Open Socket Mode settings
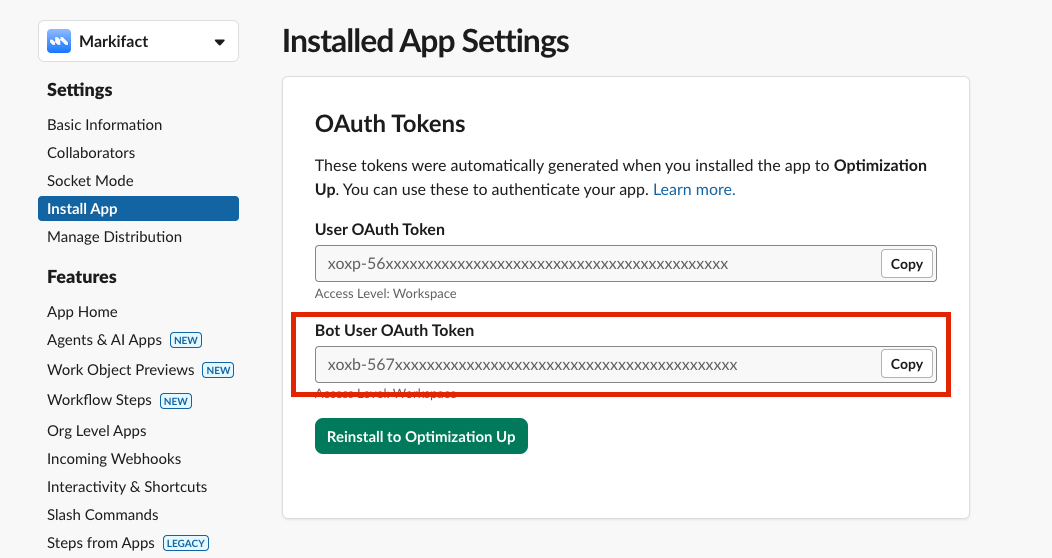 coord(91,181)
